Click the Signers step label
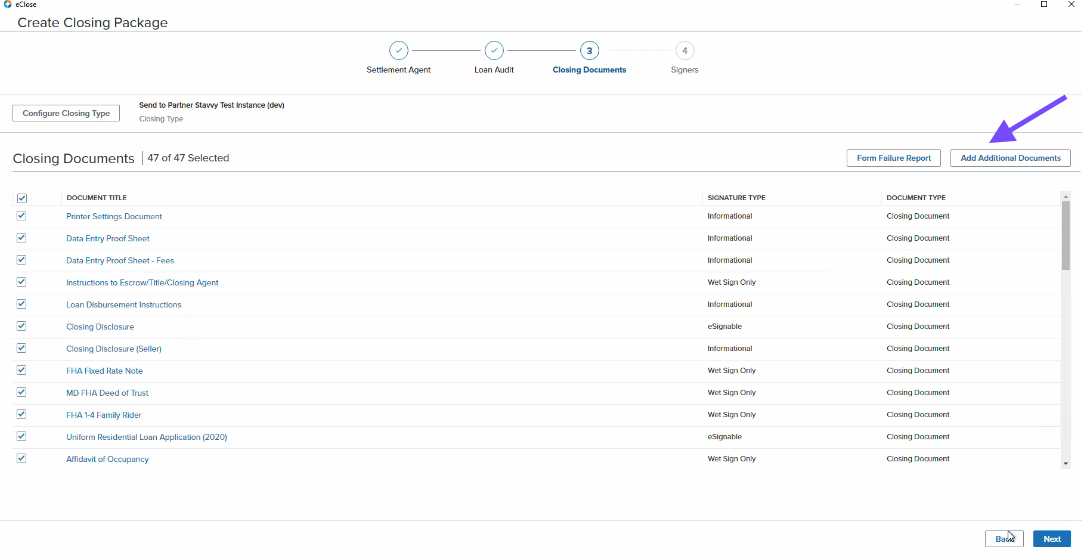Image resolution: width=1082 pixels, height=557 pixels. pos(685,70)
